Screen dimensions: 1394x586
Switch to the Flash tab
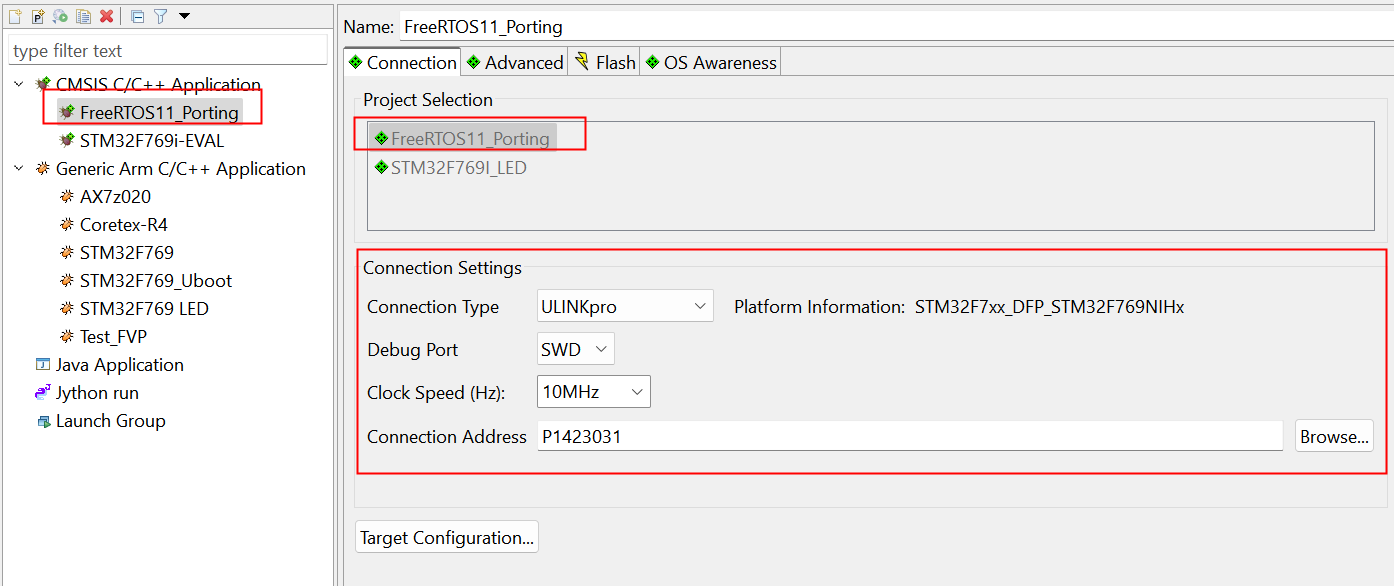pos(605,63)
